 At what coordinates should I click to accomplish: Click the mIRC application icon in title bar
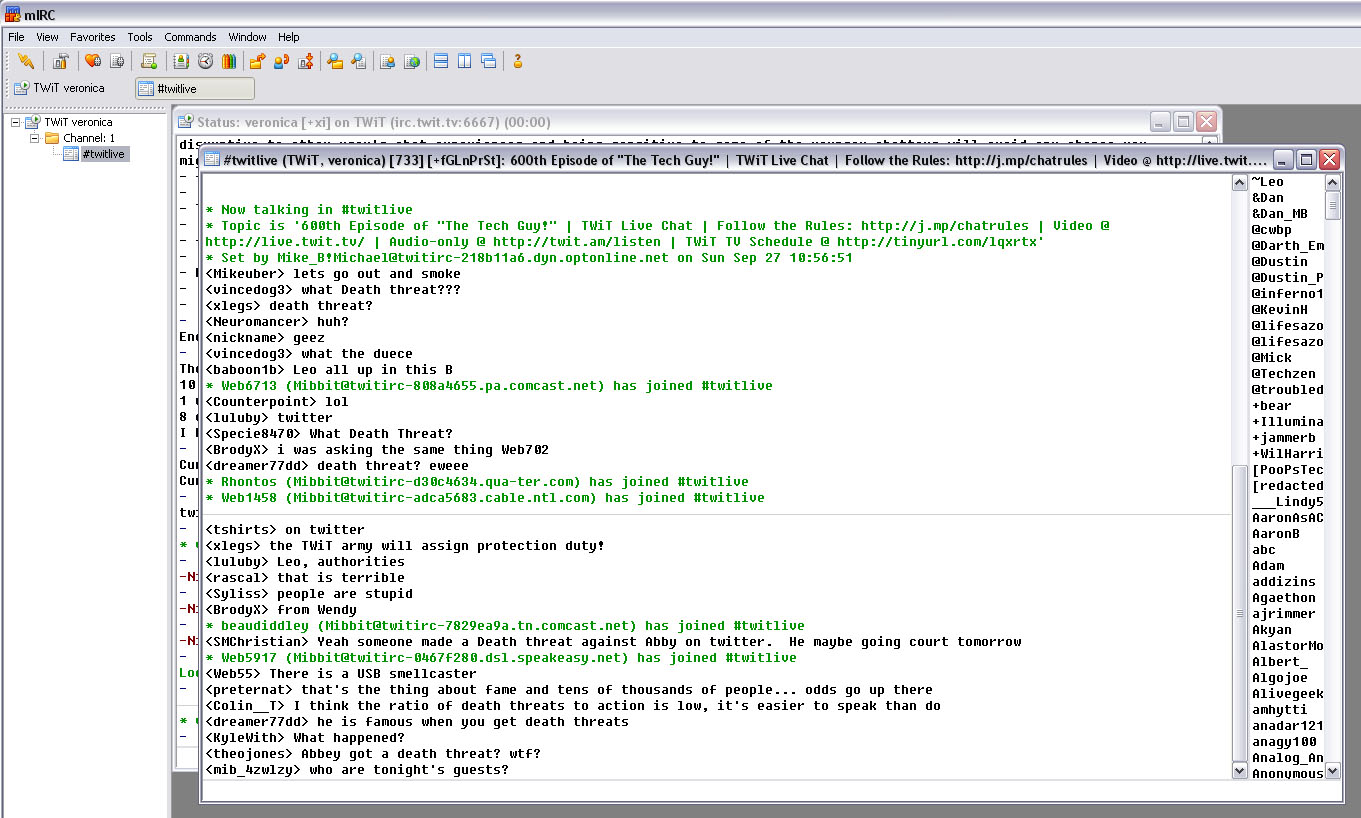13,14
